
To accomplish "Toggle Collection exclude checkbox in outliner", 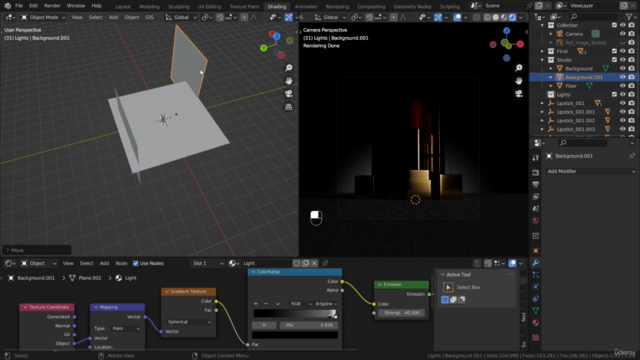I will tap(614, 25).
